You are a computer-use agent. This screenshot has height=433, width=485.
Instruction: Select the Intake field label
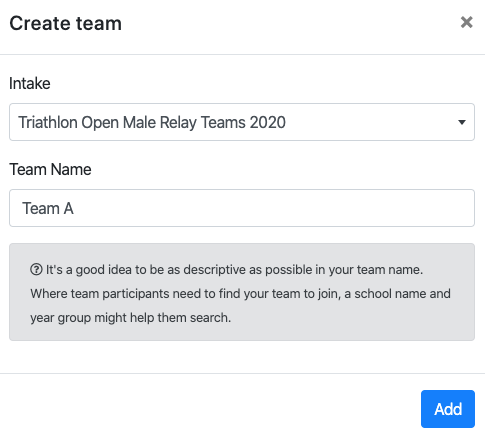point(30,83)
